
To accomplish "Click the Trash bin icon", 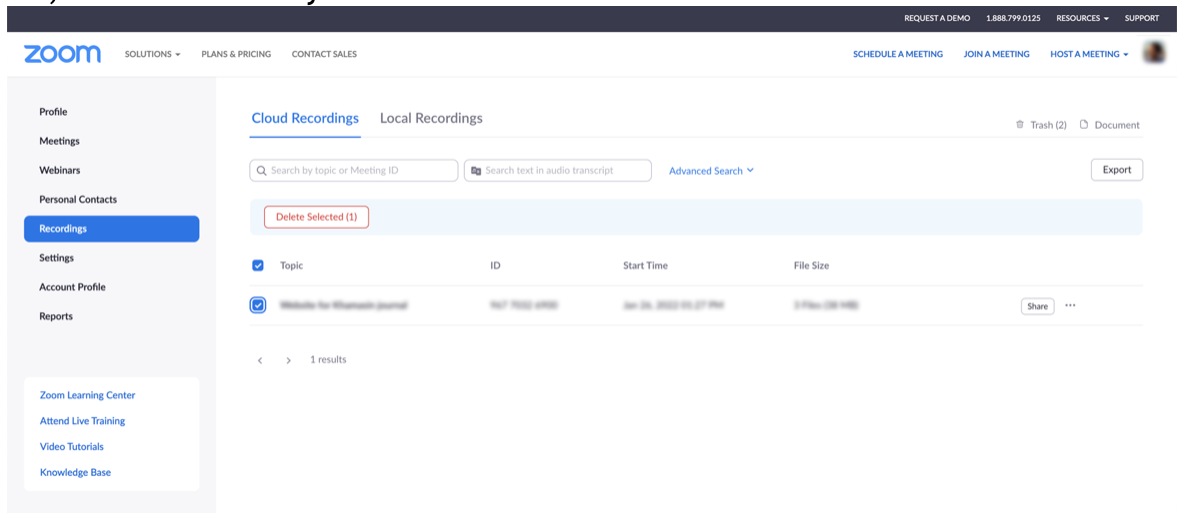I will [1020, 125].
